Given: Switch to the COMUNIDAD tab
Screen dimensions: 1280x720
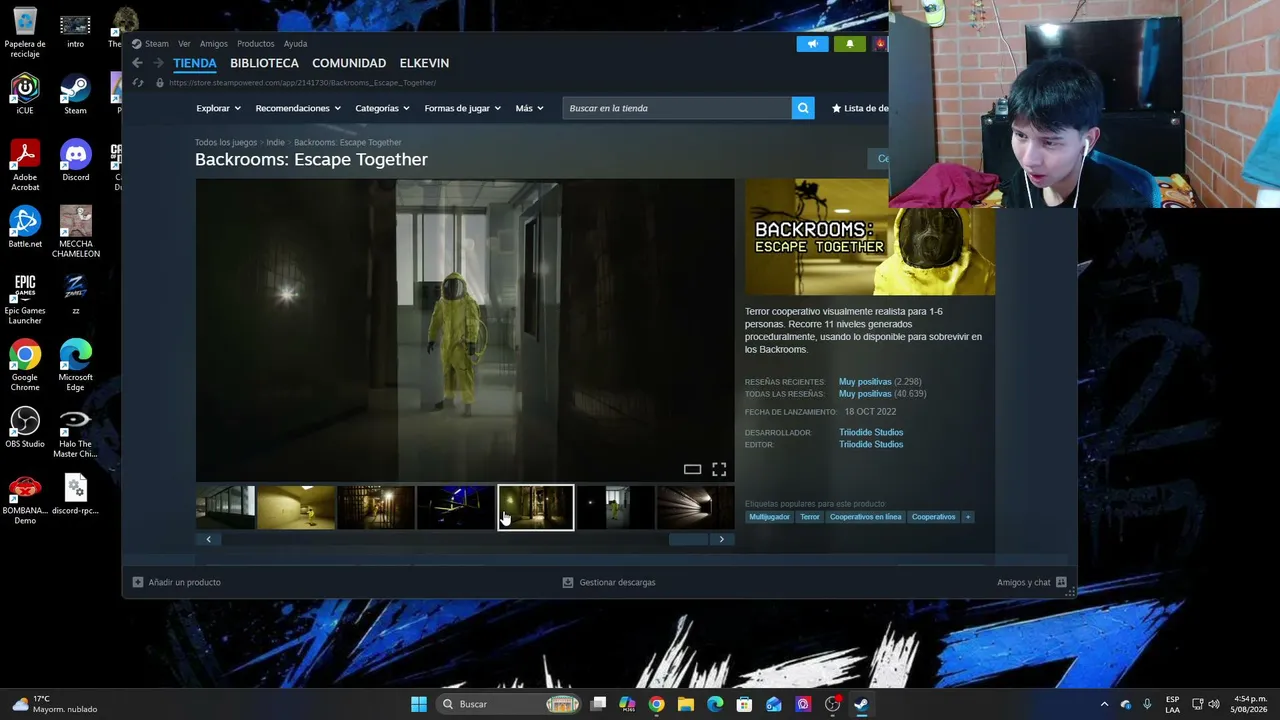Looking at the screenshot, I should 349,63.
